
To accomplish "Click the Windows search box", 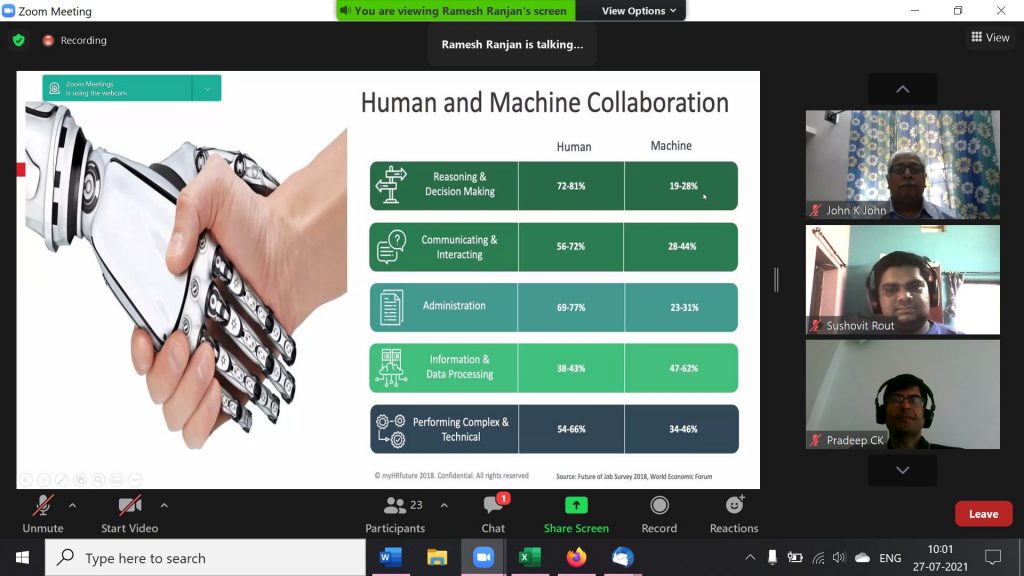I will coord(205,558).
